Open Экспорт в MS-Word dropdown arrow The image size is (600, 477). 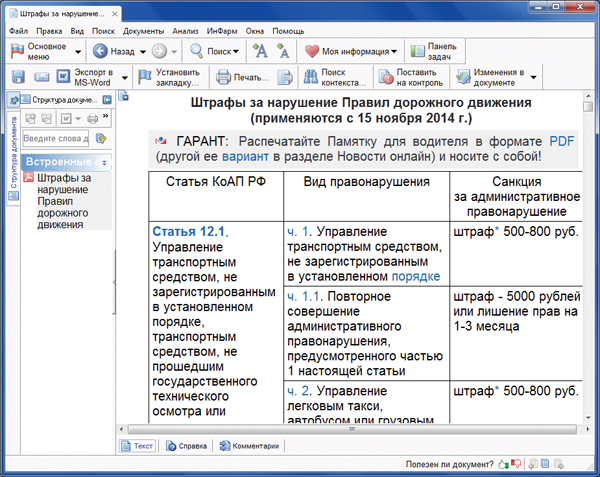pos(124,78)
